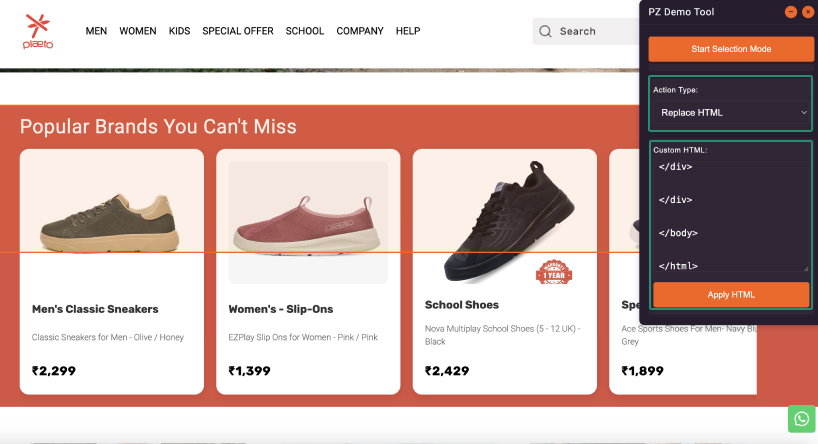Screen dimensions: 818x444
Task: Open the MEN menu
Action: pos(96,31)
